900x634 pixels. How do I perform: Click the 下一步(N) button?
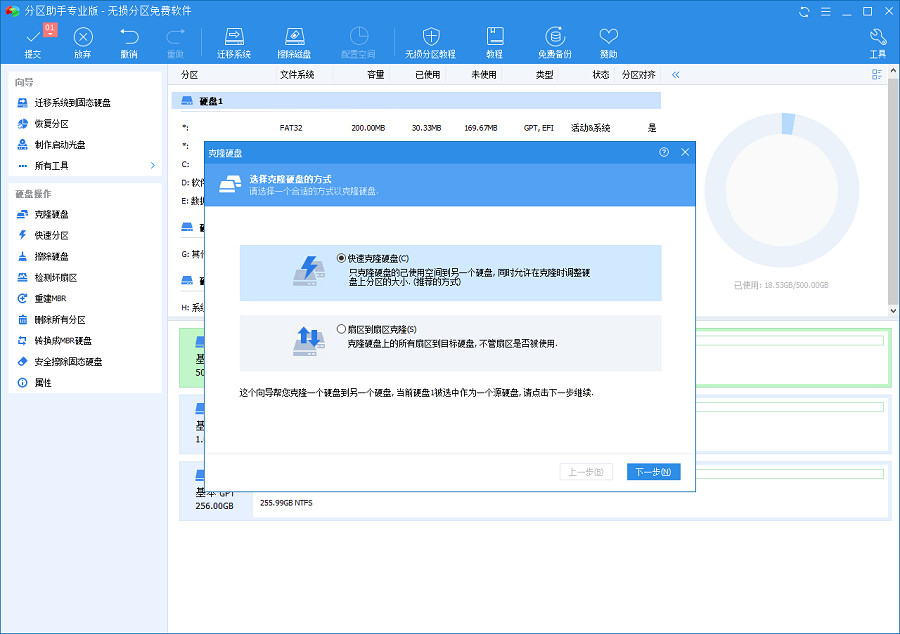tap(653, 472)
